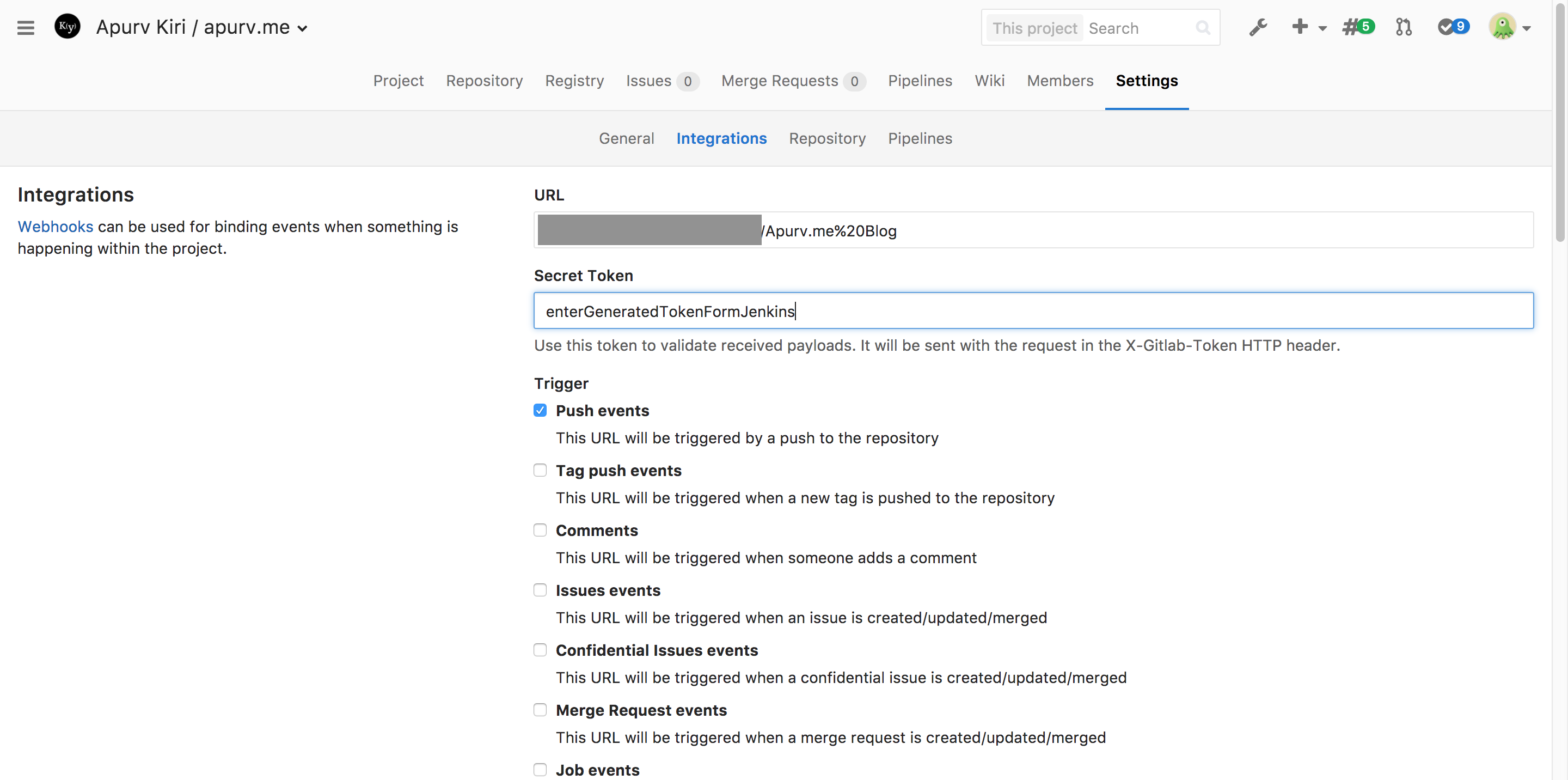The height and width of the screenshot is (780, 1568).
Task: Enable the Tag push events checkbox
Action: [540, 470]
